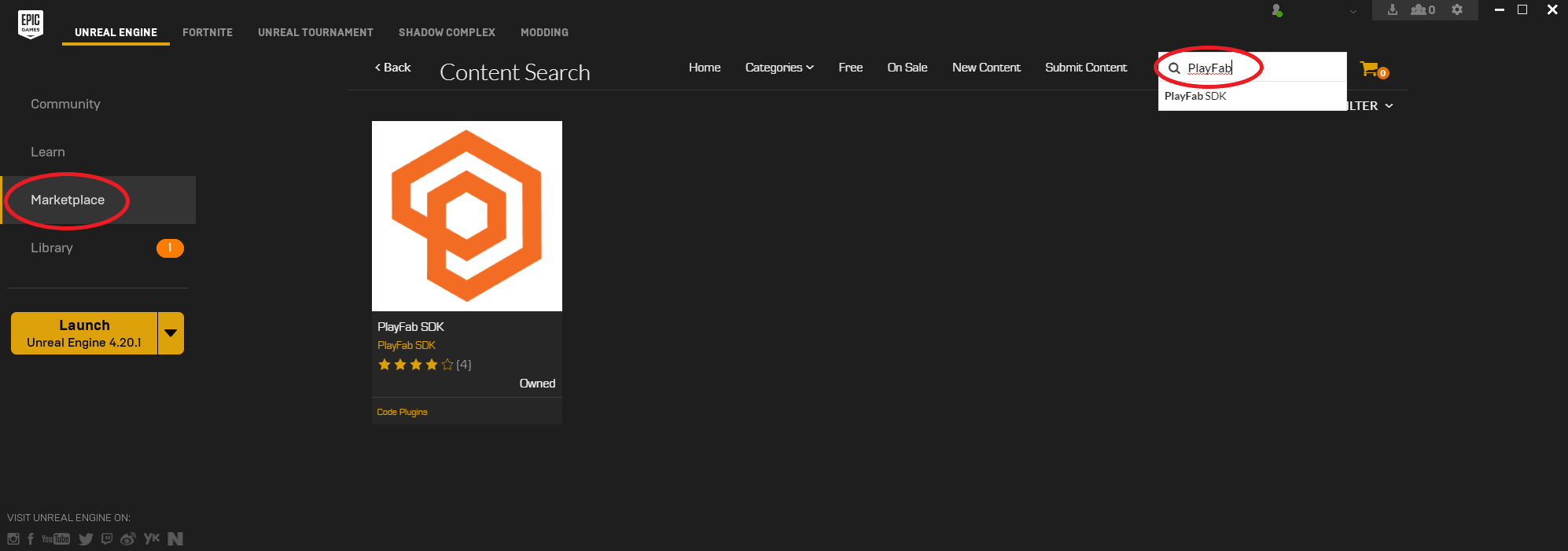Switch to the Unreal Engine tab
The image size is (1568, 551).
pyautogui.click(x=116, y=32)
